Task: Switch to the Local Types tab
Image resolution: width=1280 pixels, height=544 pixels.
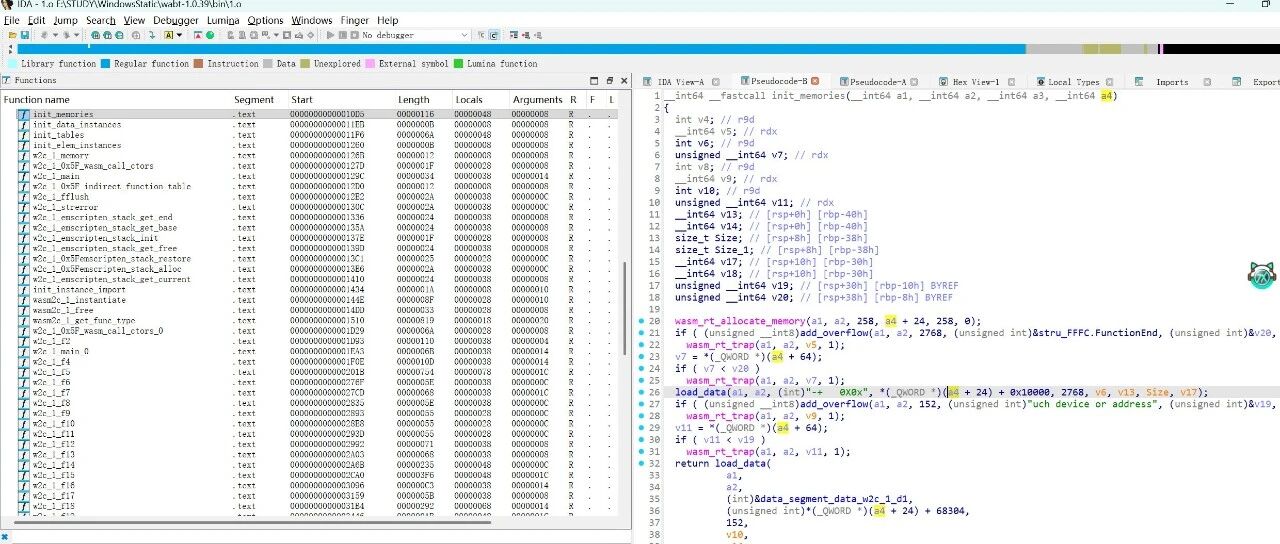Action: pos(1075,82)
